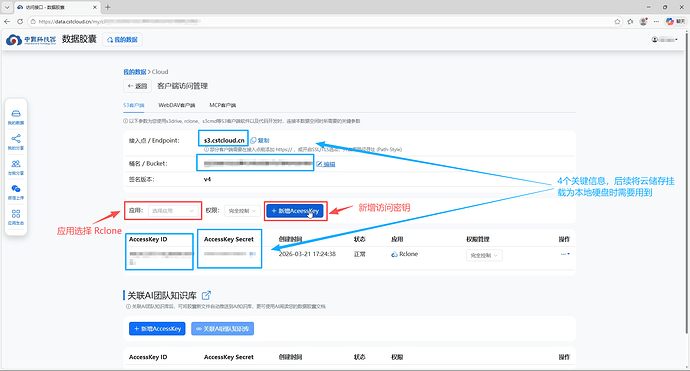Reload the page with the refresh icon
The image size is (690, 371).
click(20, 21)
